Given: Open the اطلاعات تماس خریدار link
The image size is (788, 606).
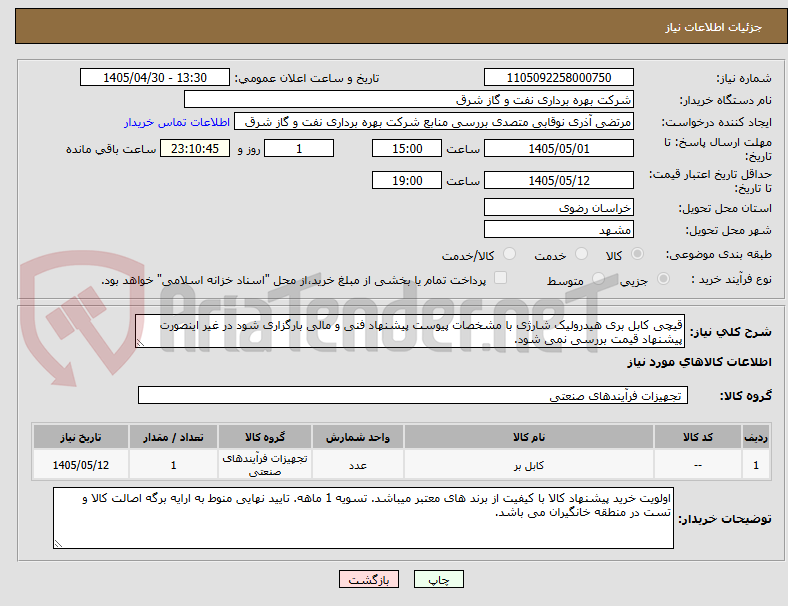Looking at the screenshot, I should (177, 122).
